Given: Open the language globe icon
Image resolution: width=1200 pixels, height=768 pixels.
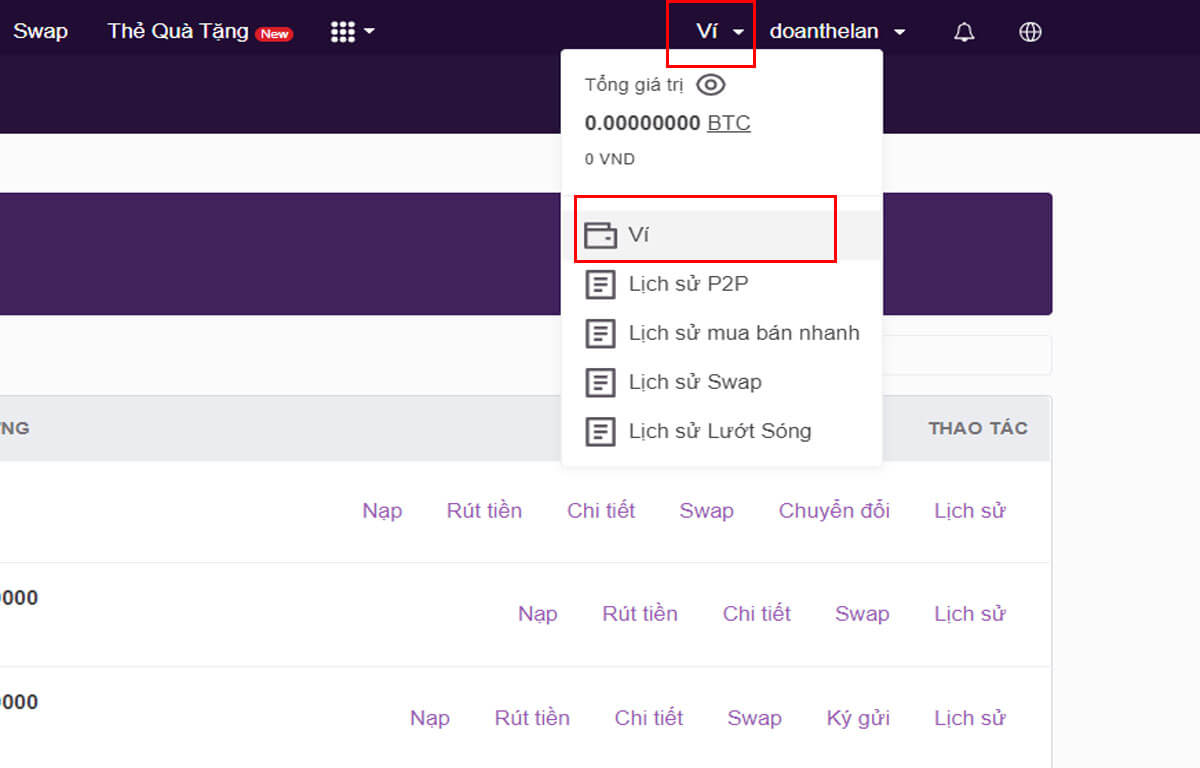Looking at the screenshot, I should pyautogui.click(x=1030, y=32).
